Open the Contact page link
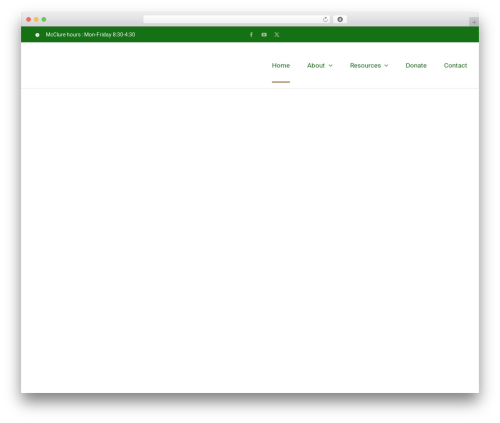 [x=455, y=66]
